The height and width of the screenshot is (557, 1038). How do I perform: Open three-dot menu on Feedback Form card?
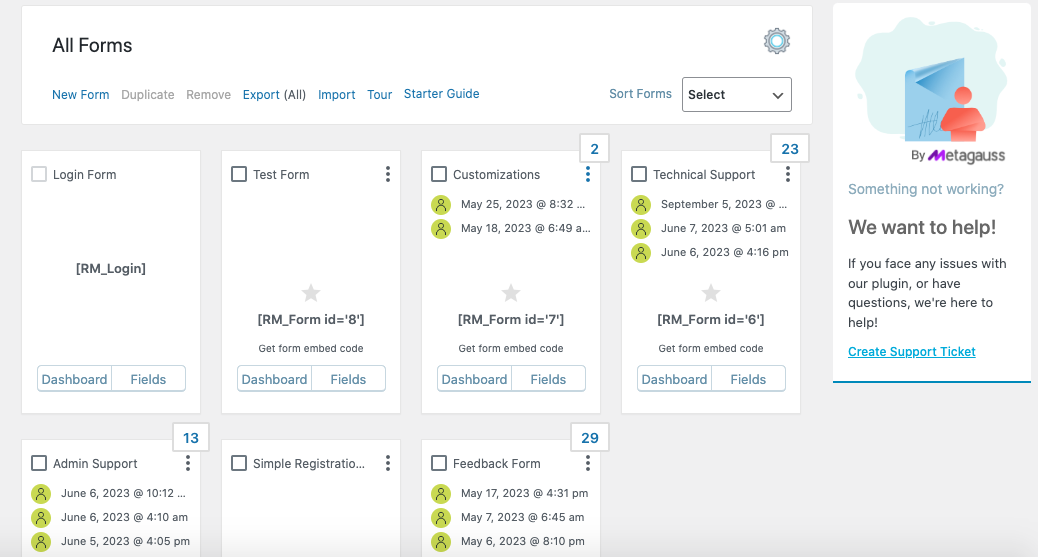click(588, 463)
